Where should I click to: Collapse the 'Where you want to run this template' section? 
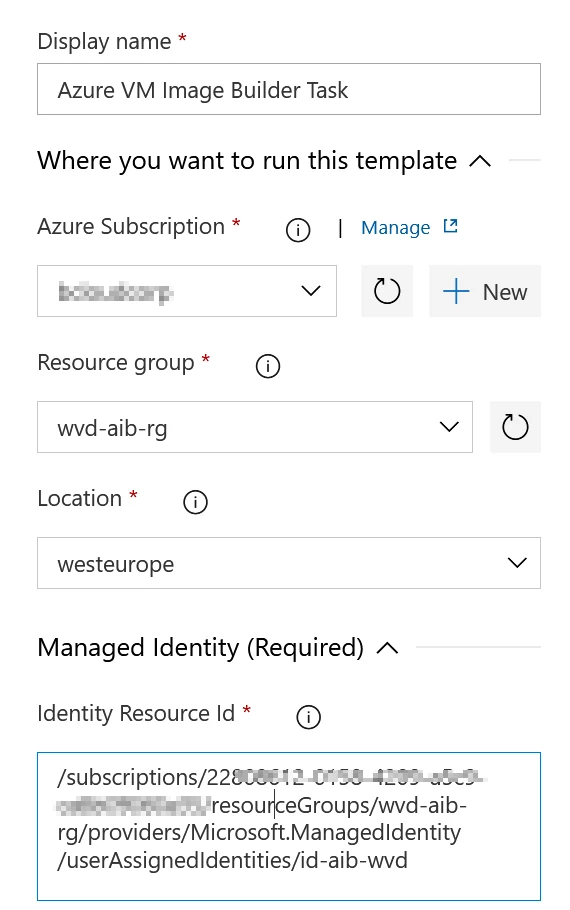pos(480,161)
